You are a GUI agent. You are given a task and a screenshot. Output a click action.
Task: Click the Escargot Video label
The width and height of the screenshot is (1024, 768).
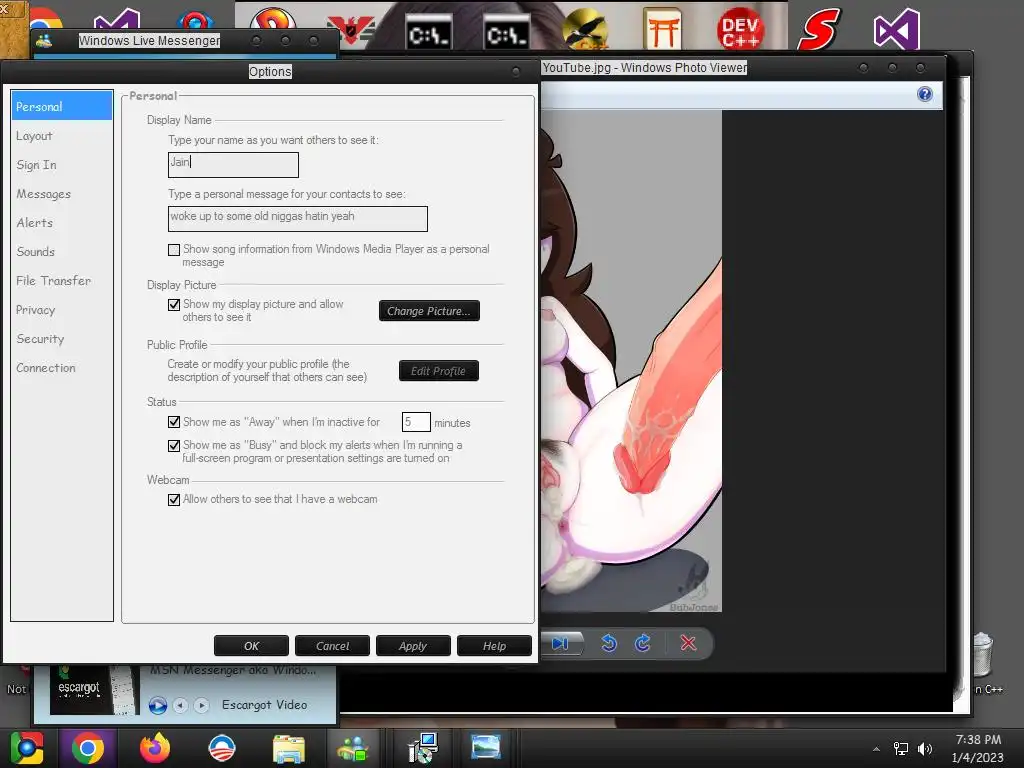coord(264,705)
